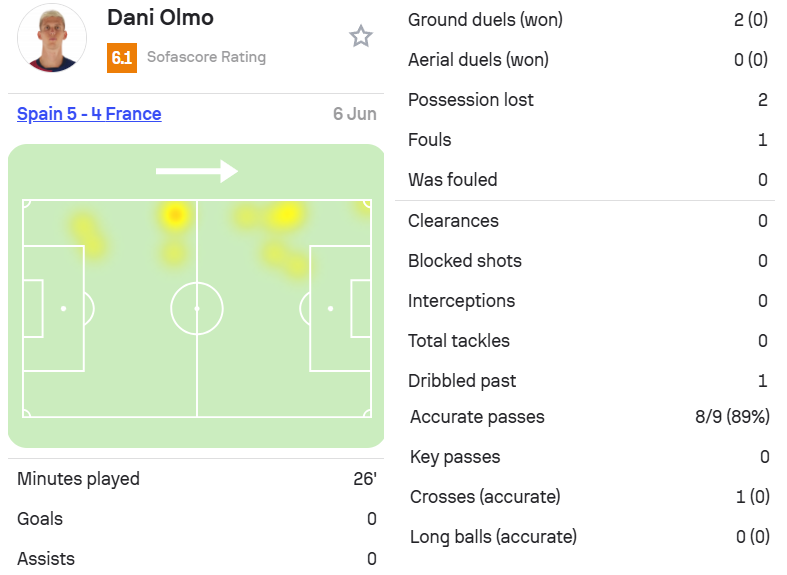Click the center circle on the pitch
Image resolution: width=787 pixels, height=575 pixels.
coord(197,309)
